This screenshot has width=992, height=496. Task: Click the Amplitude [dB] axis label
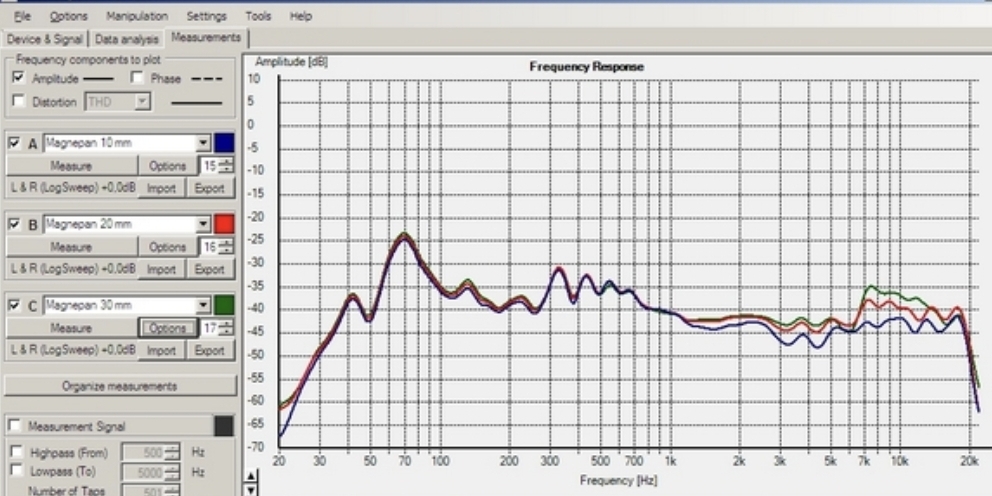pos(292,61)
